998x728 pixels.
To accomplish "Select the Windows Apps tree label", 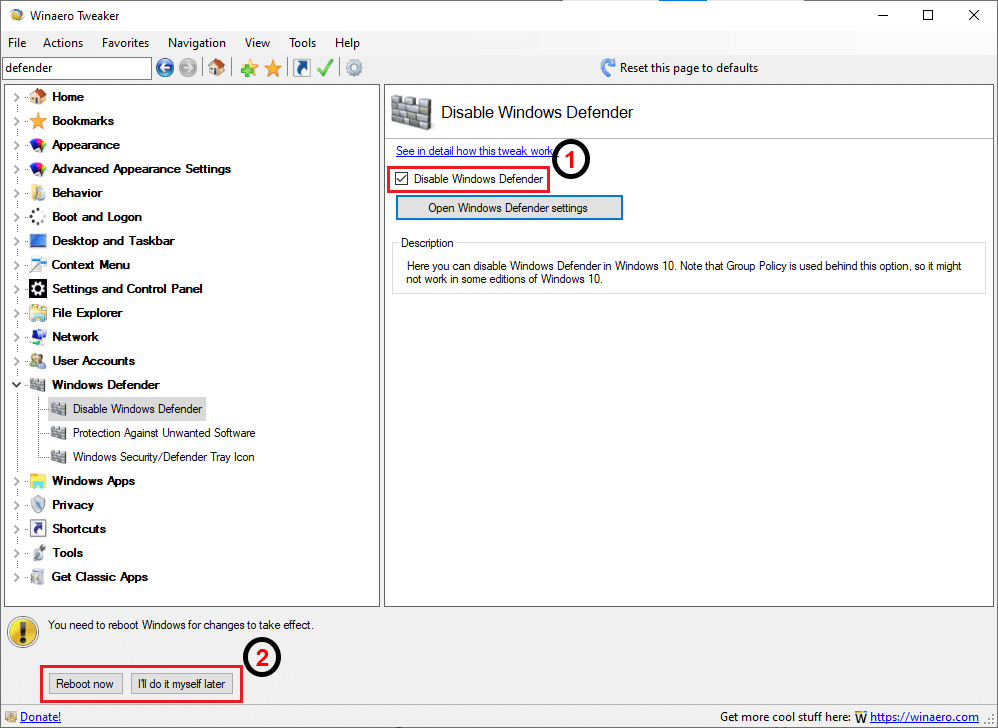I will (94, 481).
